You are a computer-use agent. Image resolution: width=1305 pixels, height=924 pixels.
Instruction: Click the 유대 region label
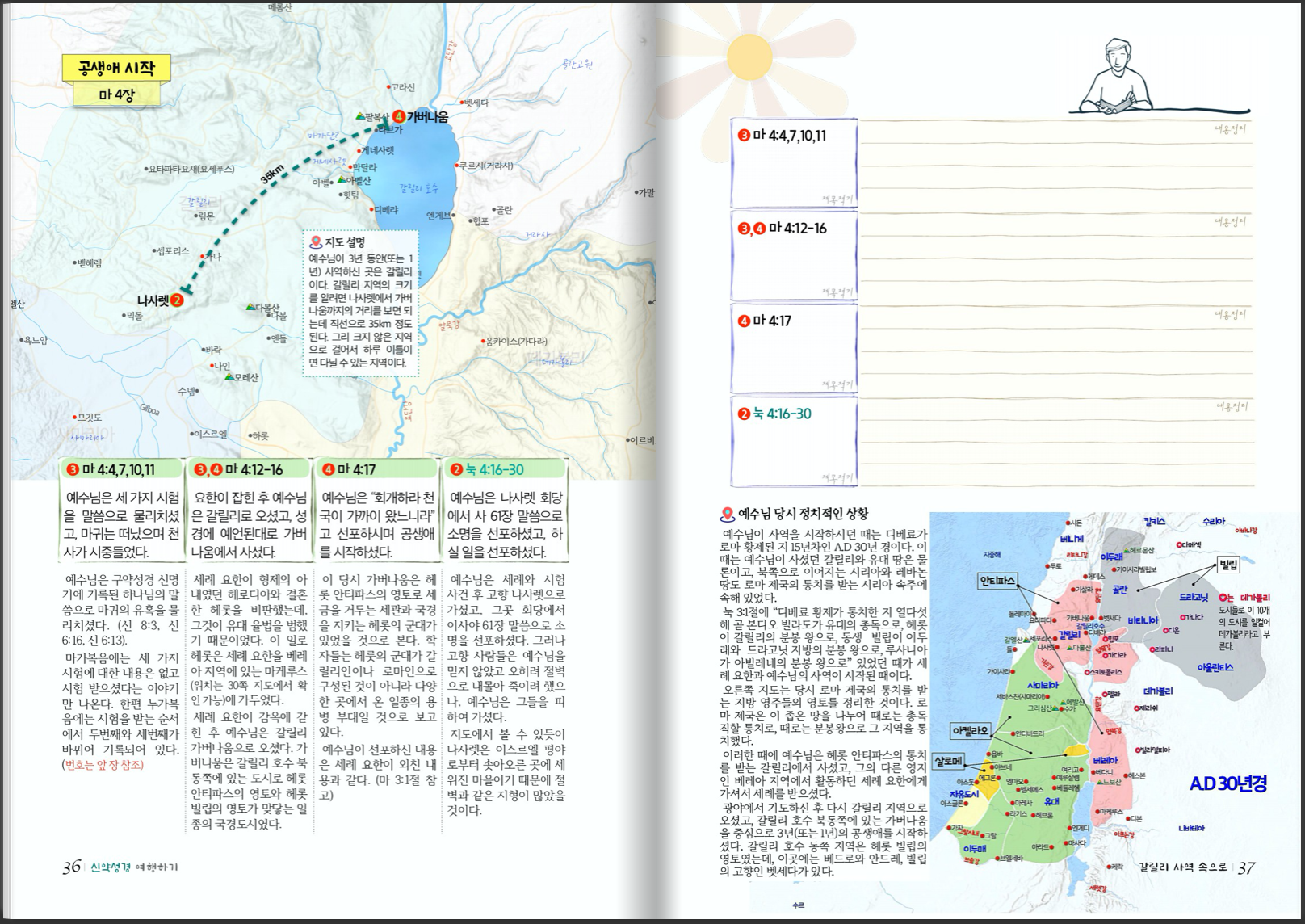tap(1051, 801)
